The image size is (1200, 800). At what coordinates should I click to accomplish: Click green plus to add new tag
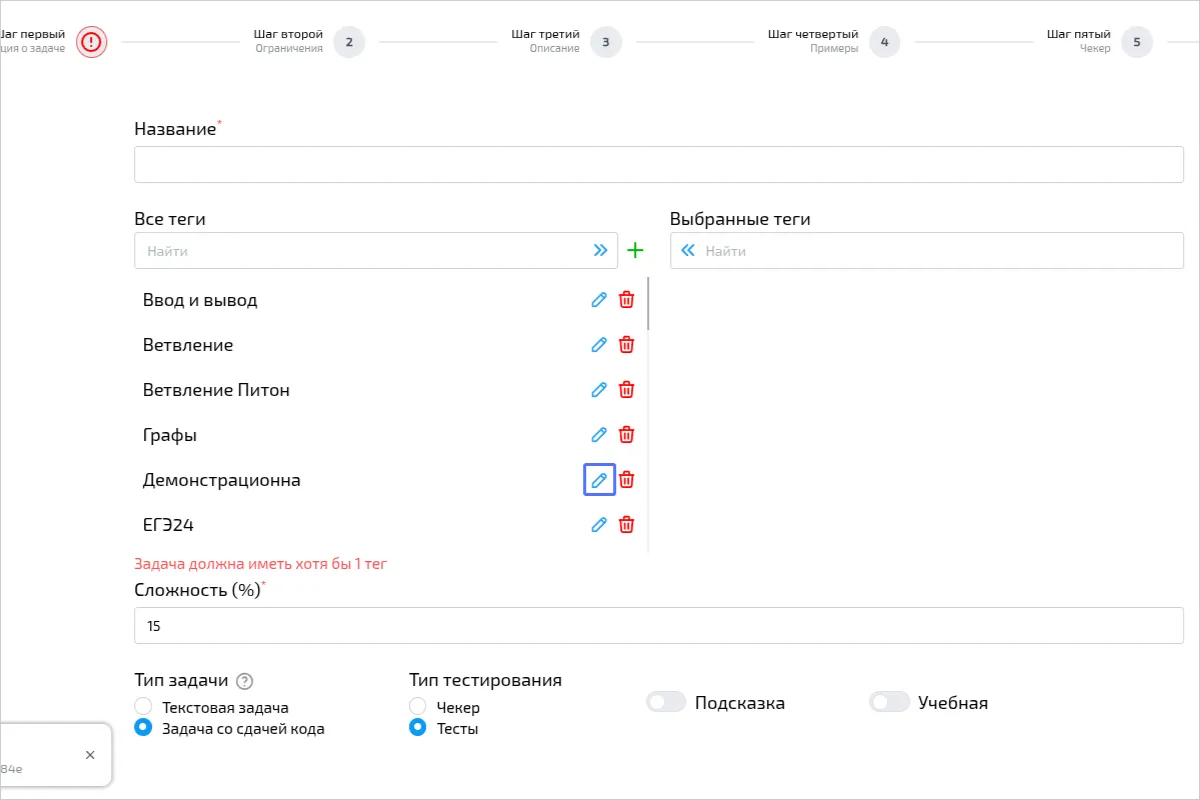click(x=635, y=251)
